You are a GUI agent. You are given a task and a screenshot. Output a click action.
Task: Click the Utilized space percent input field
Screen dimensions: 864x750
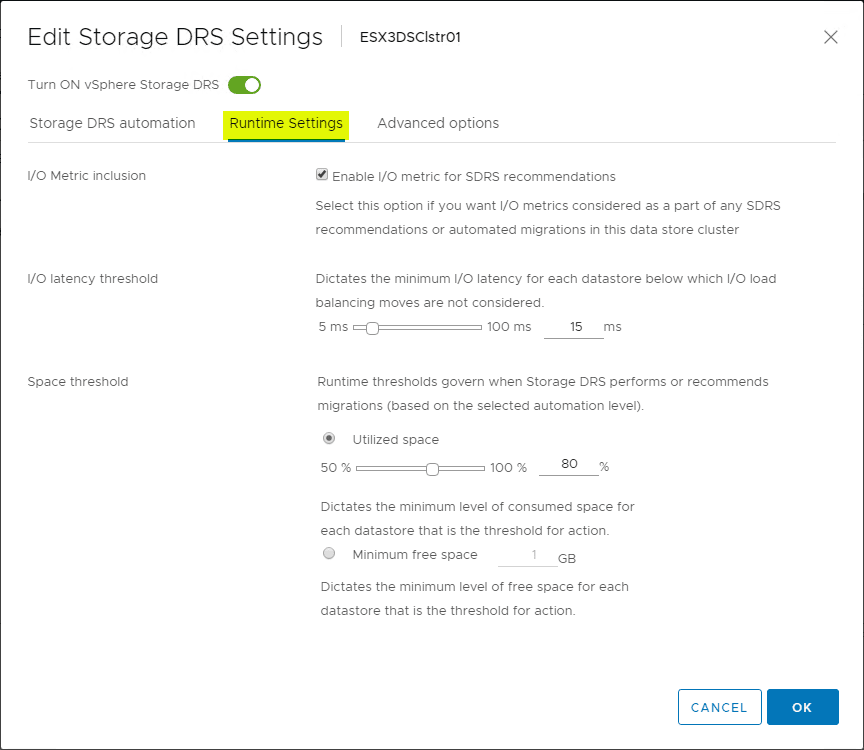click(x=568, y=465)
